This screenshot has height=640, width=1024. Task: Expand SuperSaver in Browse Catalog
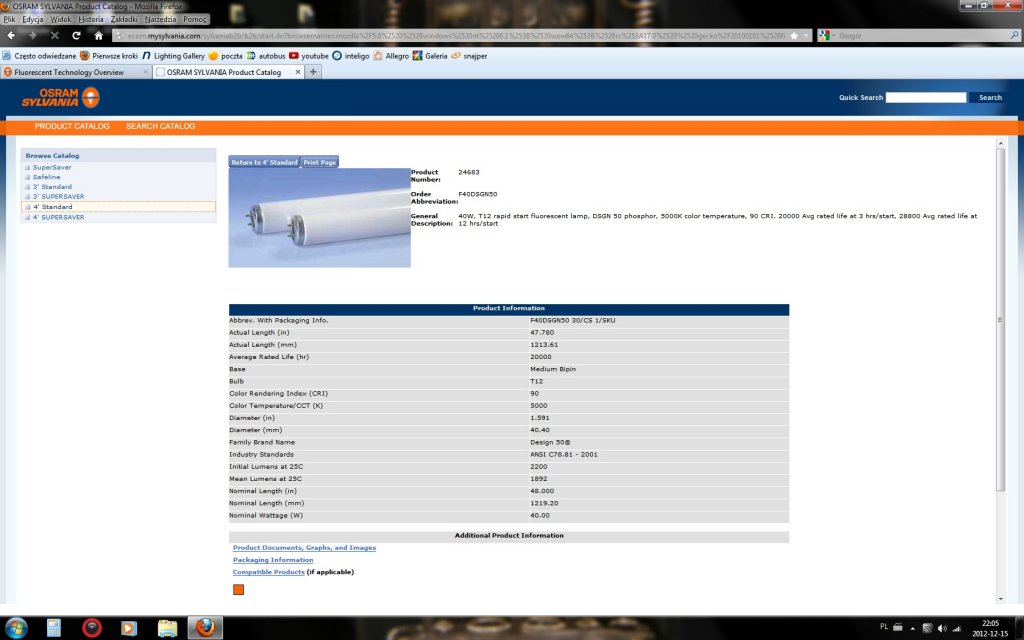[x=52, y=167]
